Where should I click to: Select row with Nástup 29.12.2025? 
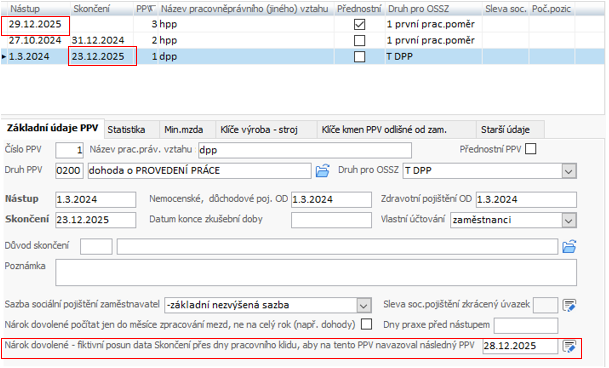click(x=303, y=24)
